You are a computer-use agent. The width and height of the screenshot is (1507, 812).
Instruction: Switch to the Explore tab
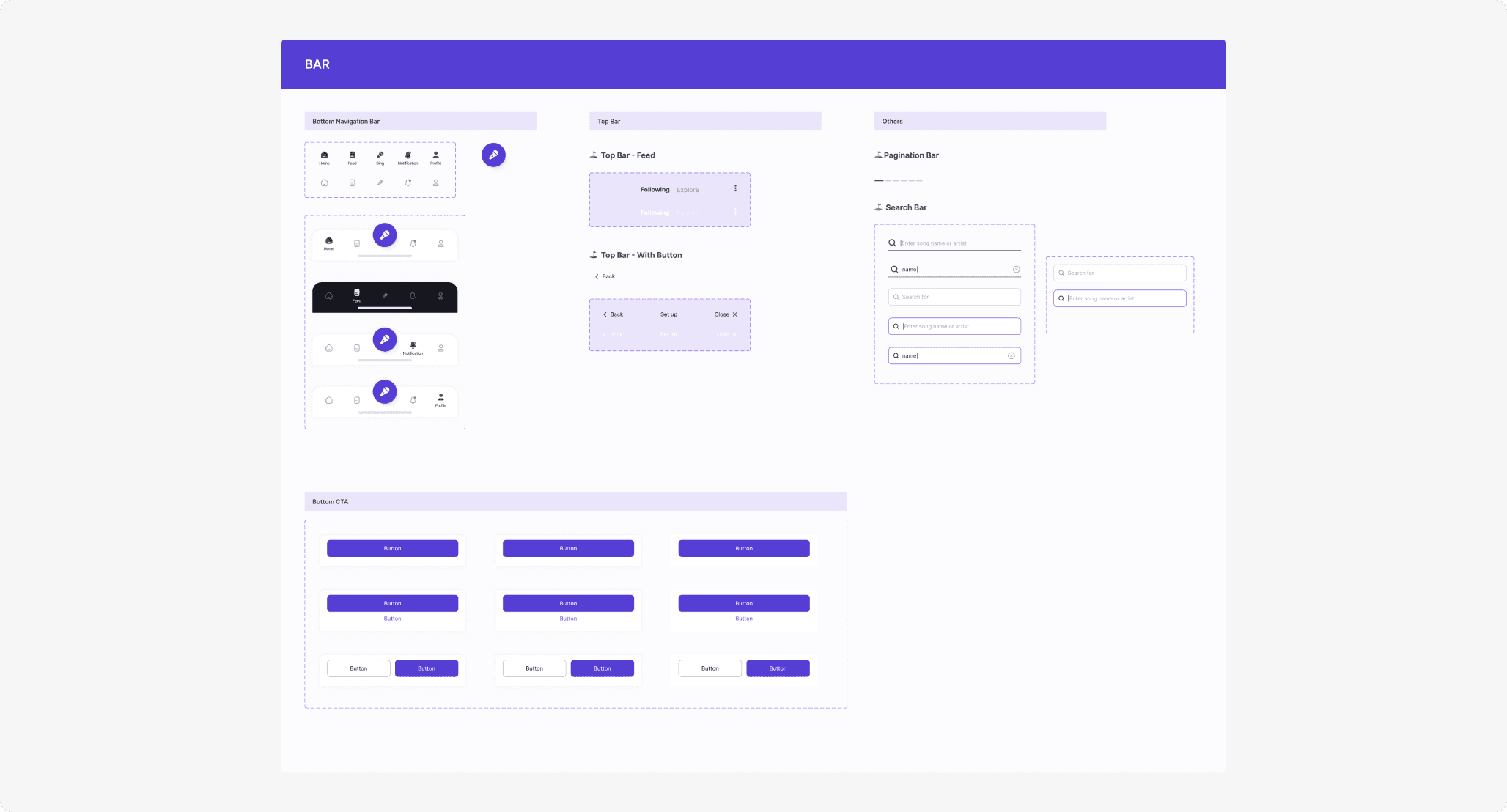point(687,190)
